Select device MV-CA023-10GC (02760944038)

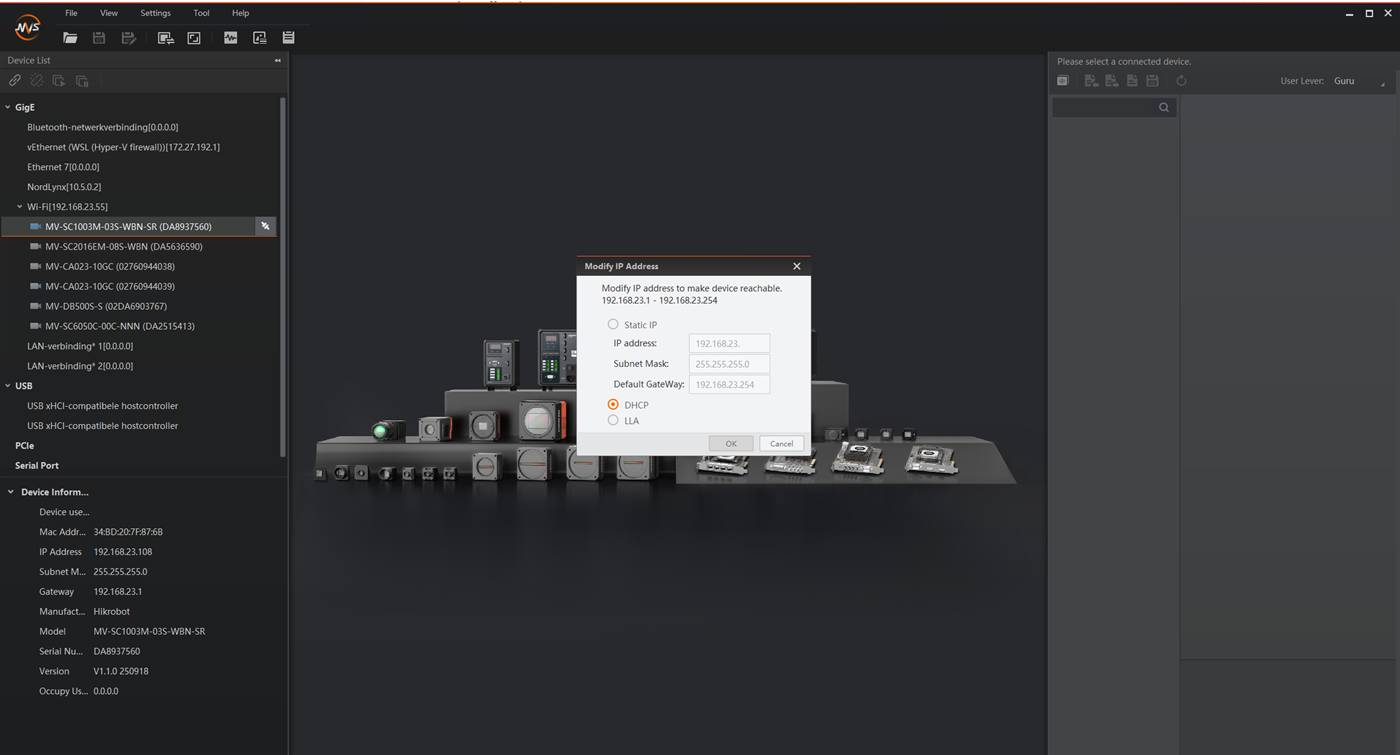[x=110, y=266]
